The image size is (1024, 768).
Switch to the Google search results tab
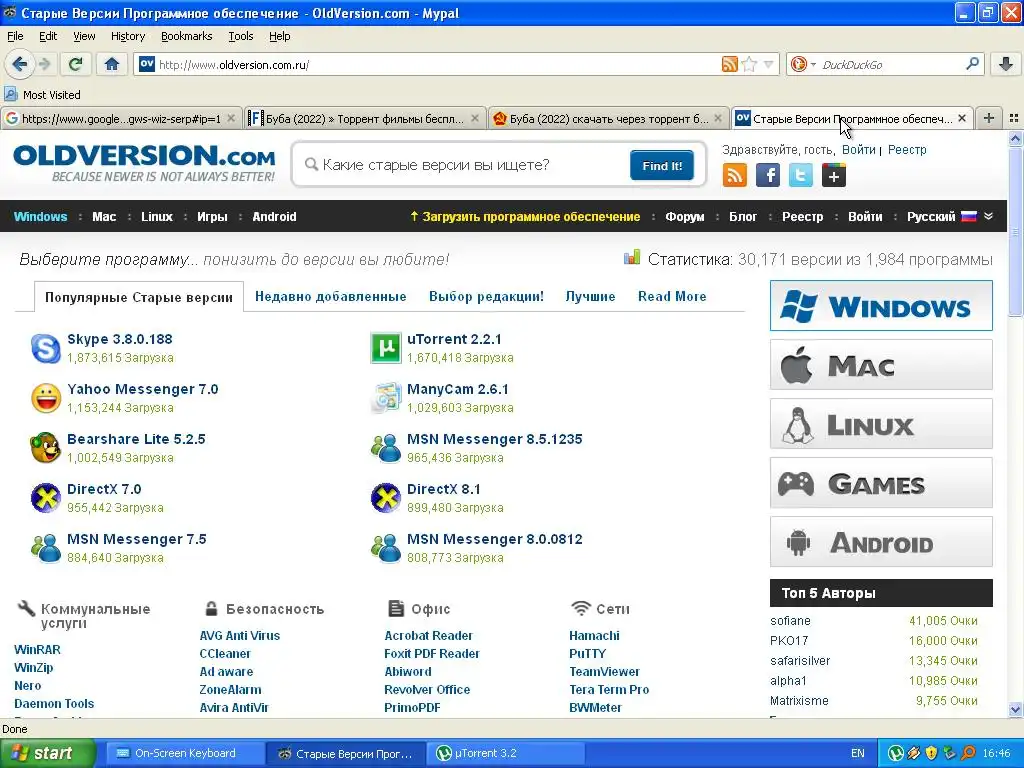[121, 118]
